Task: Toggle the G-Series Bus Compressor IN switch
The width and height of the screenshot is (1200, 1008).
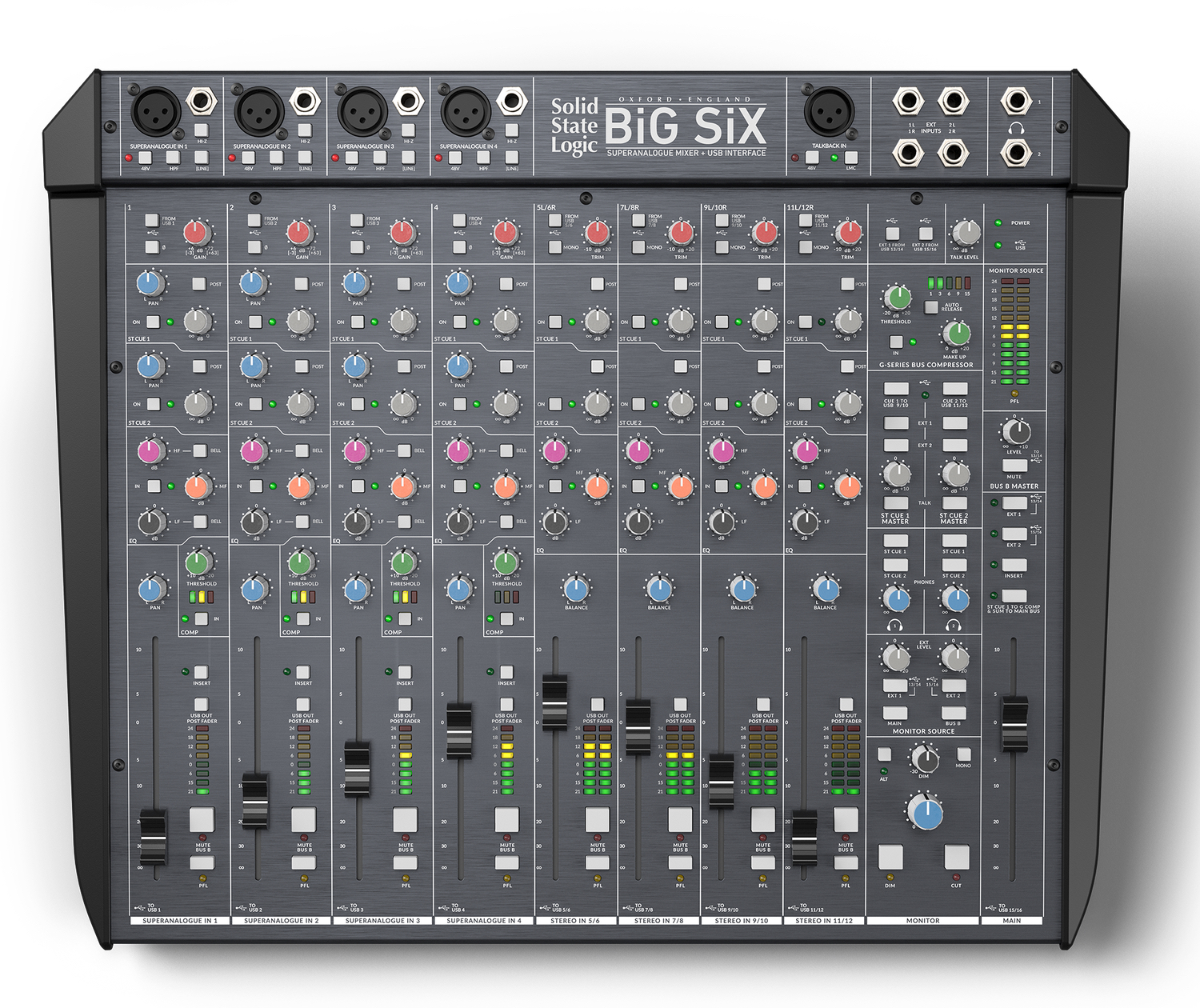Action: pyautogui.click(x=896, y=342)
